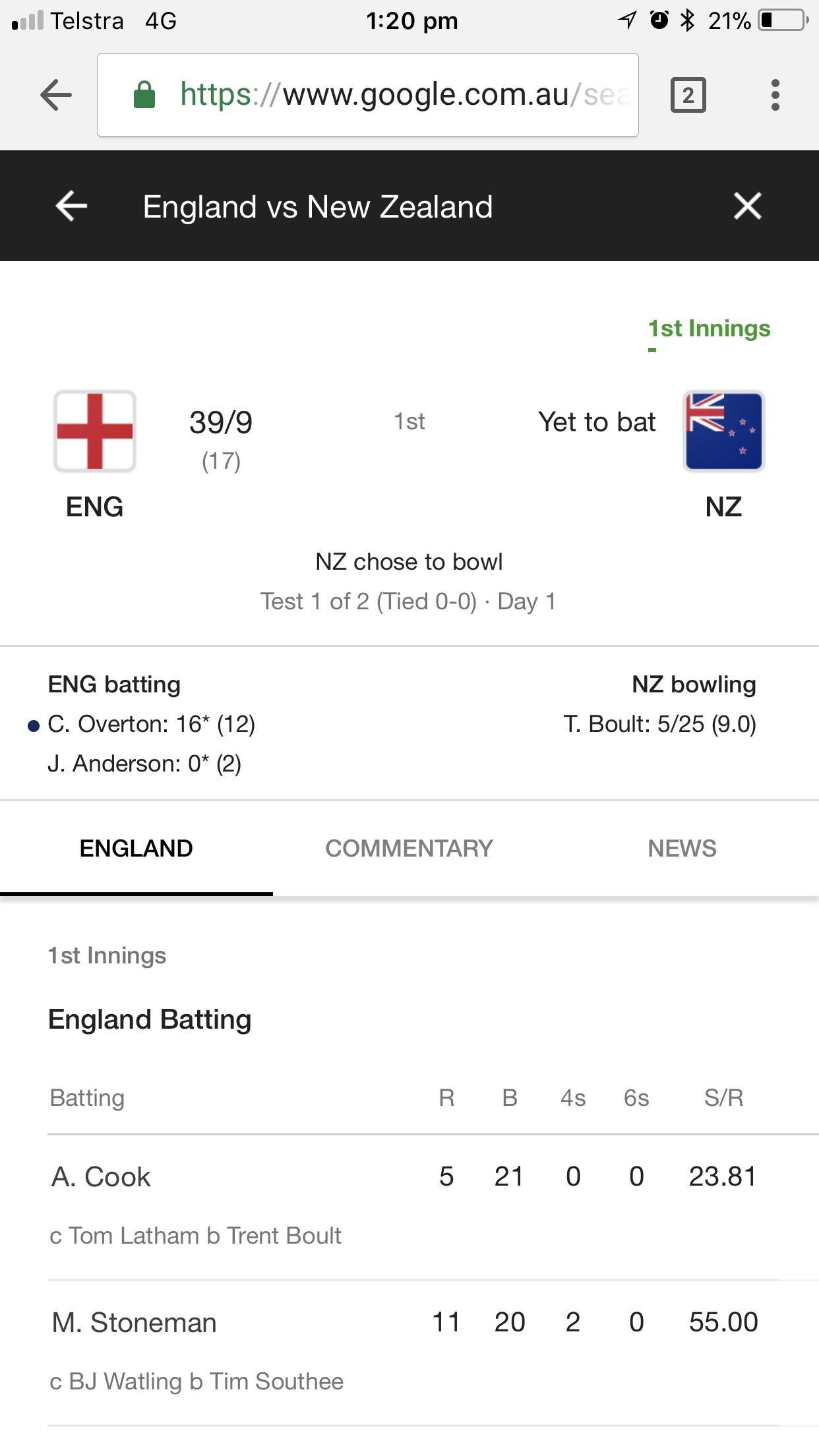This screenshot has width=819, height=1456.
Task: Tap the Bluetooth icon in the status bar
Action: [688, 20]
